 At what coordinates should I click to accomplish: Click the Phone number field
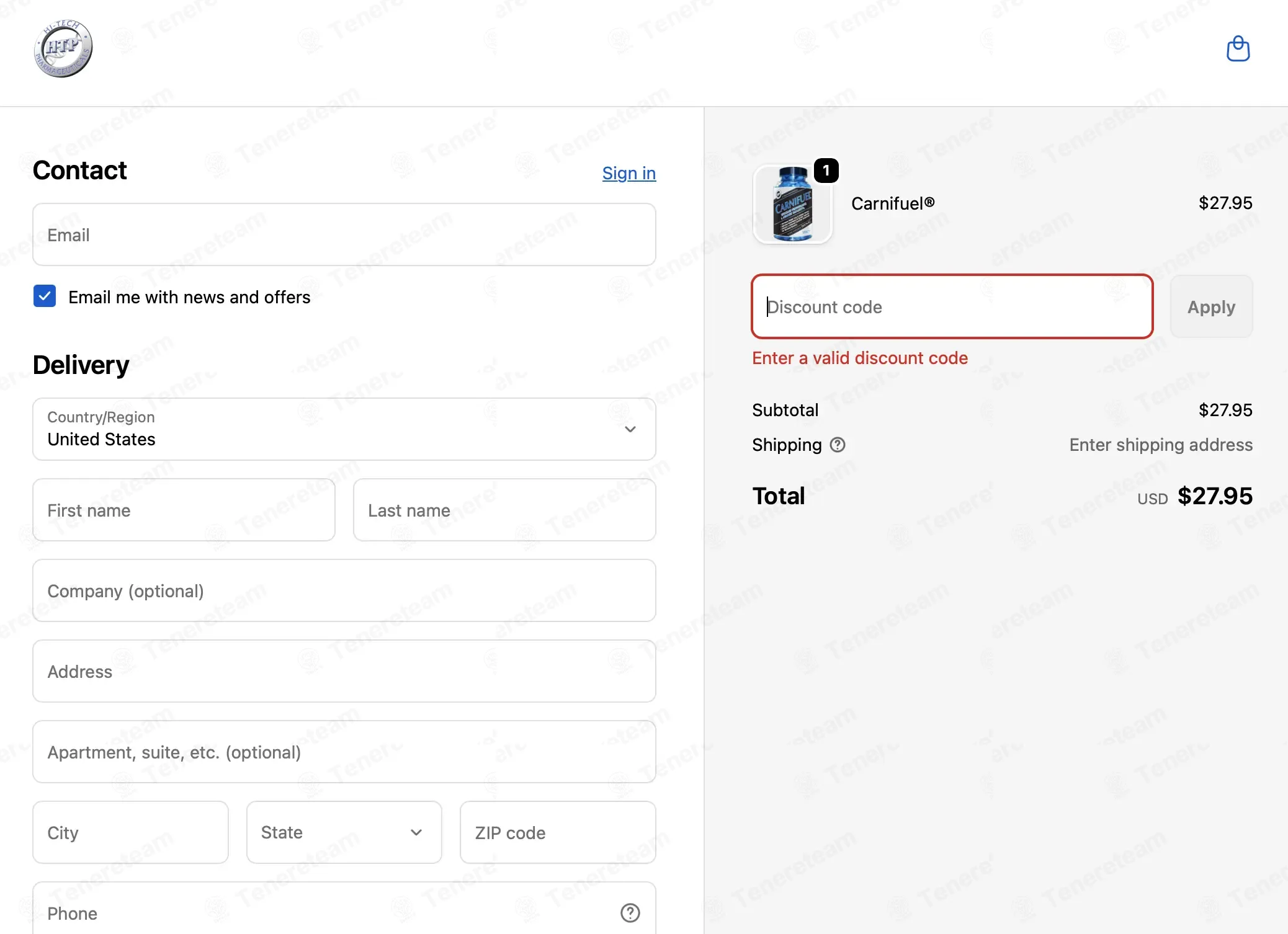[x=344, y=908]
